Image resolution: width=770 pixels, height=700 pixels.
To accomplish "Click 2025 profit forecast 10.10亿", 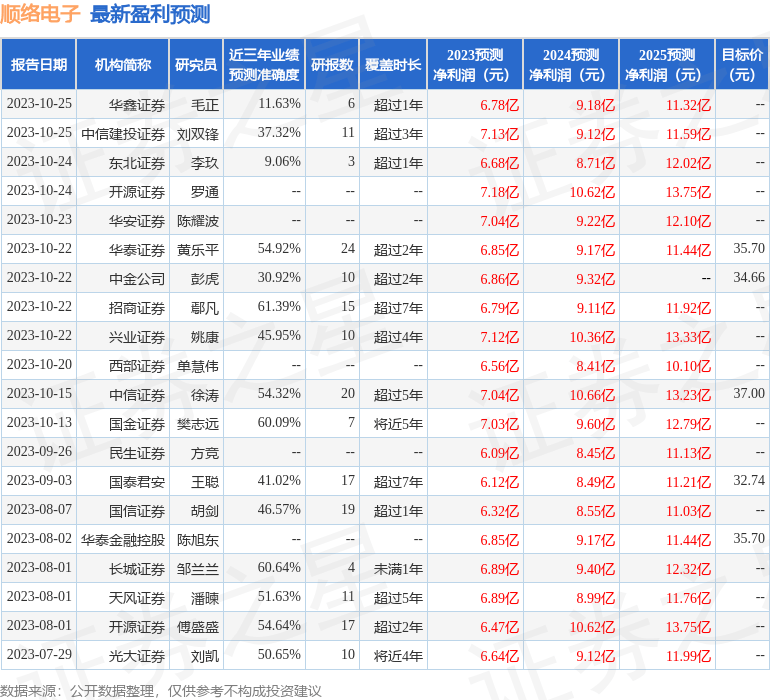I will [x=688, y=365].
